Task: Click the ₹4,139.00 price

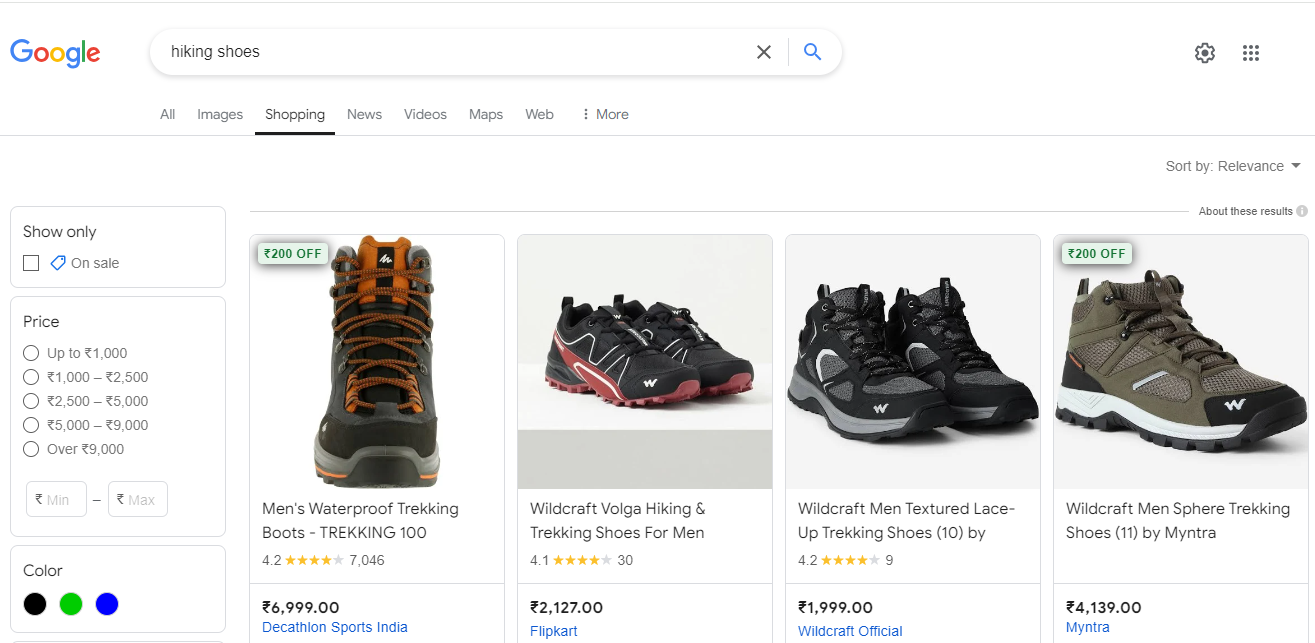Action: coord(1104,607)
